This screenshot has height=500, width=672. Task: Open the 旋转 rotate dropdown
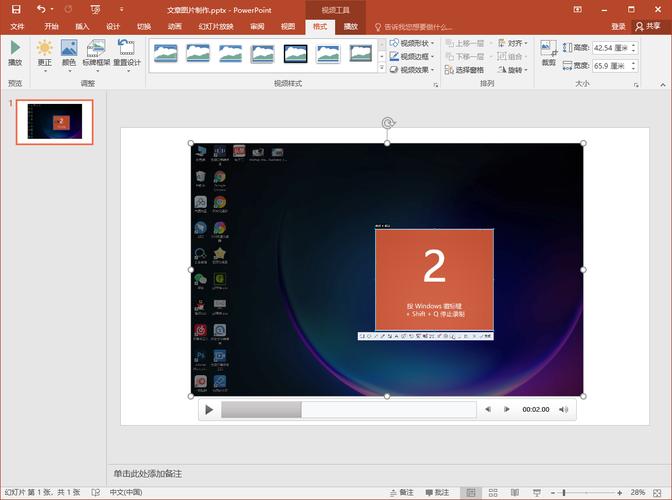point(513,69)
